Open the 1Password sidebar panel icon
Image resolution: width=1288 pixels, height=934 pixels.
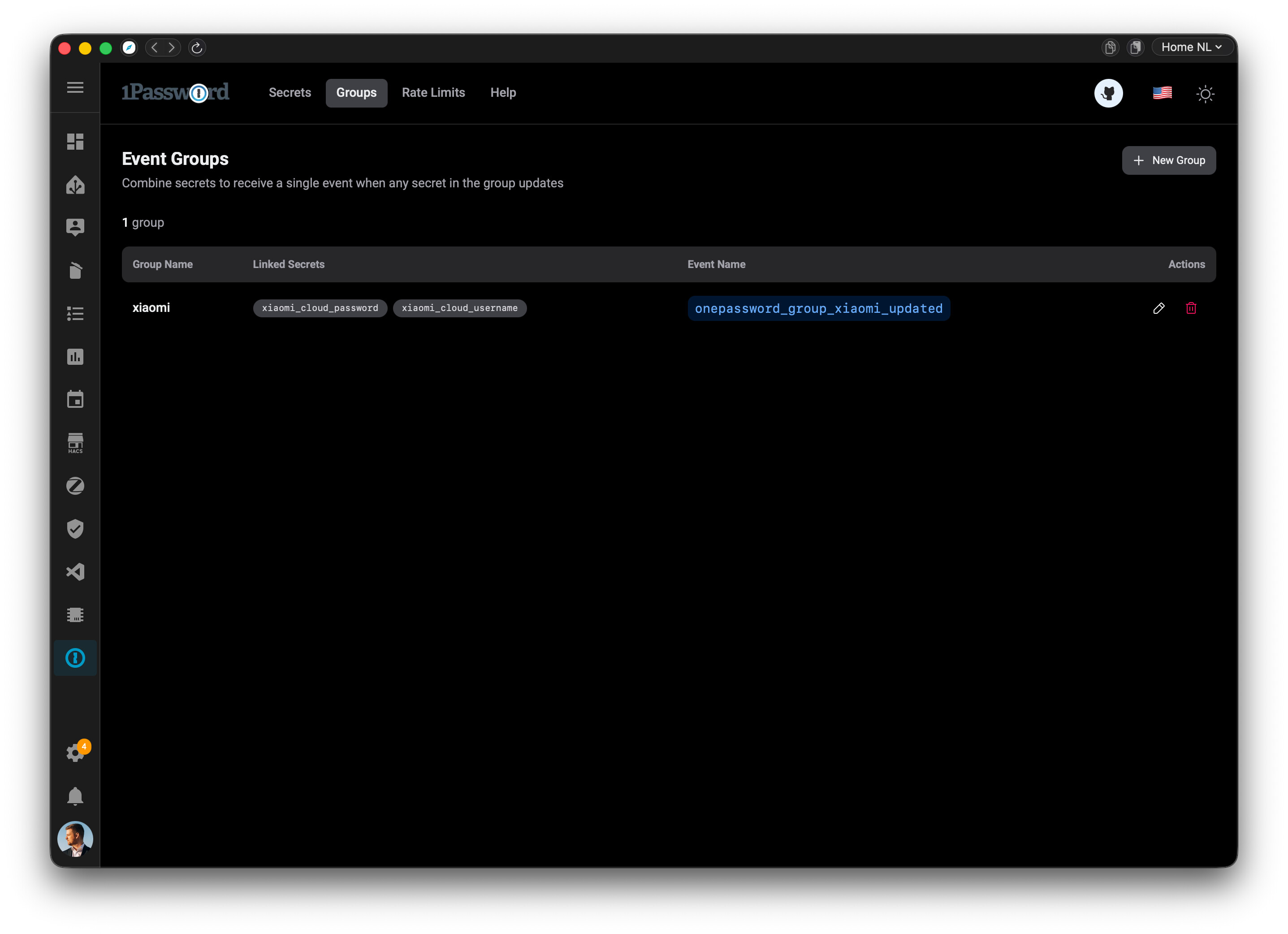tap(75, 658)
